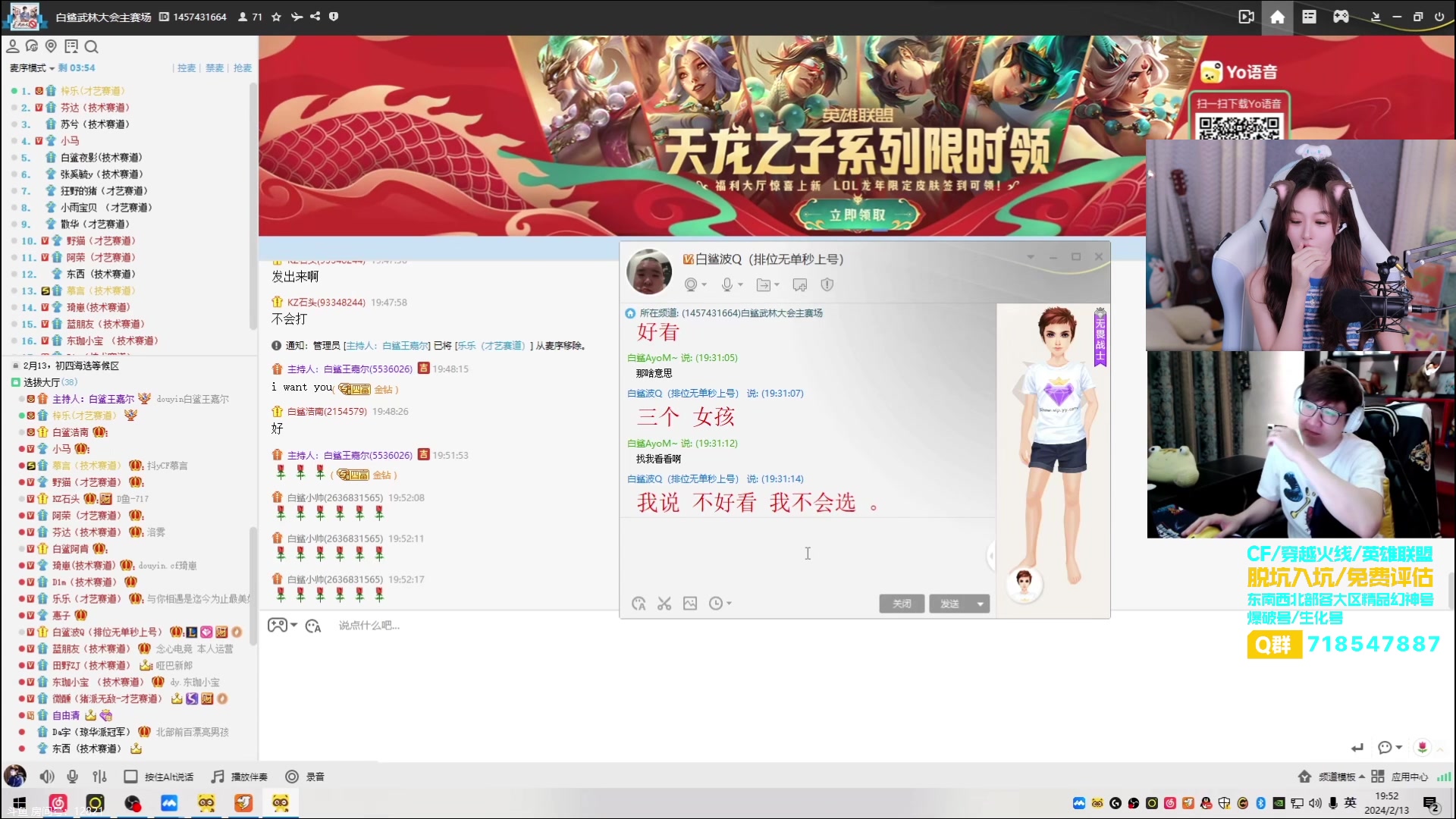The height and width of the screenshot is (819, 1456).
Task: Select 白鲨夜影(技术赛道) in mic queue
Action: pyautogui.click(x=101, y=158)
